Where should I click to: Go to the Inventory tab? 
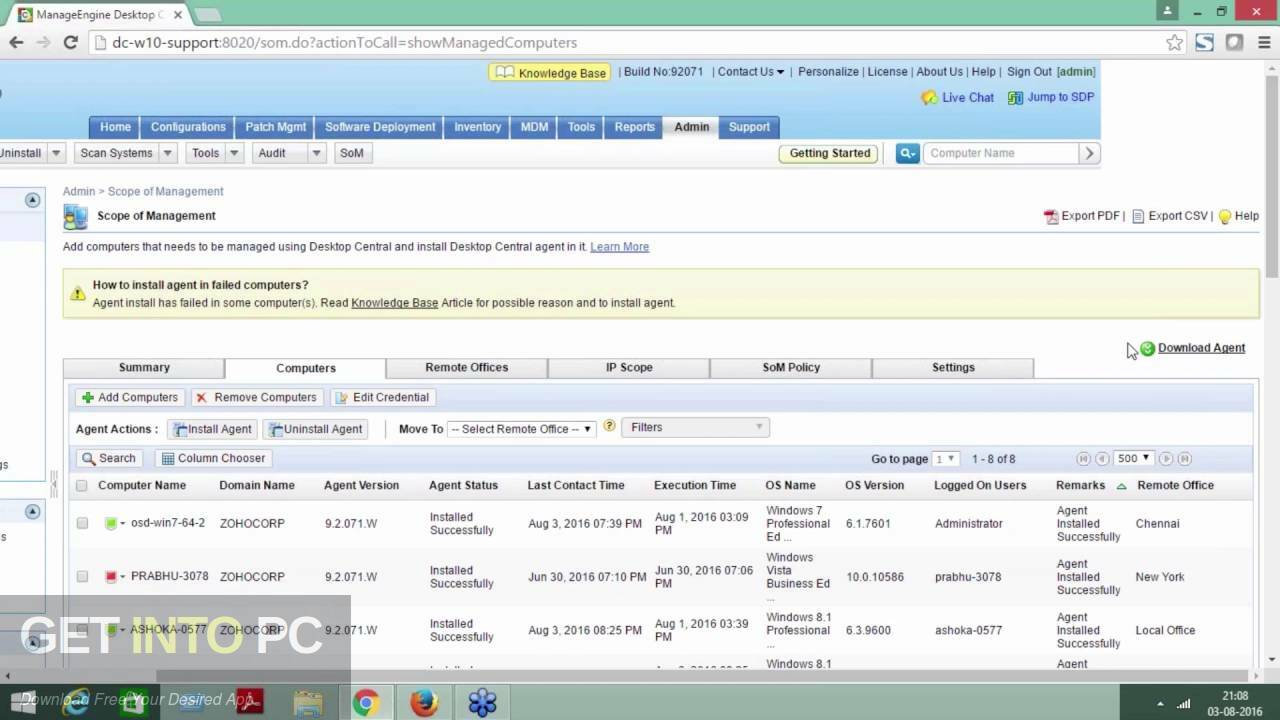coord(477,127)
